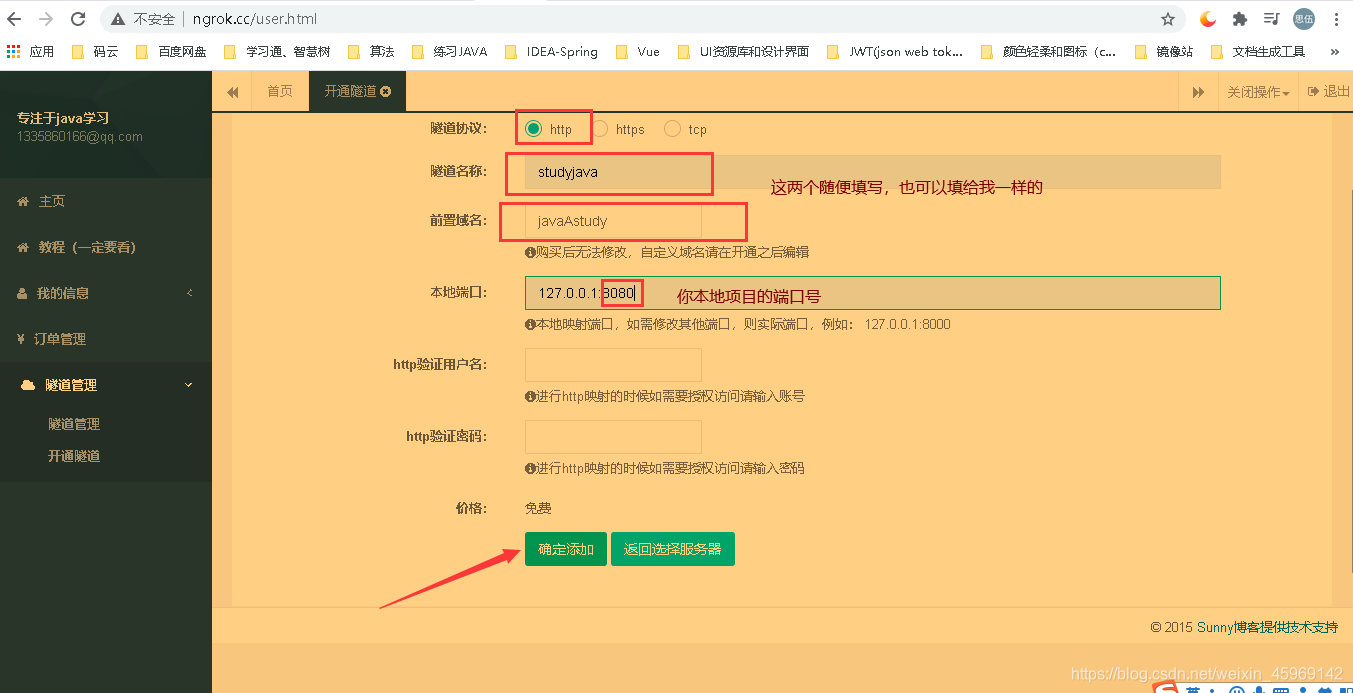This screenshot has width=1353, height=693.
Task: Click the cloud icon beside 隧道管理
Action: (x=28, y=384)
